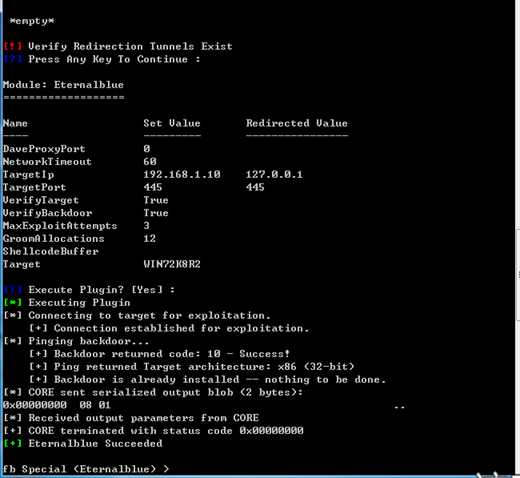The width and height of the screenshot is (520, 478).
Task: Click the "Pinging backdoor..." line
Action: [x=76, y=341]
